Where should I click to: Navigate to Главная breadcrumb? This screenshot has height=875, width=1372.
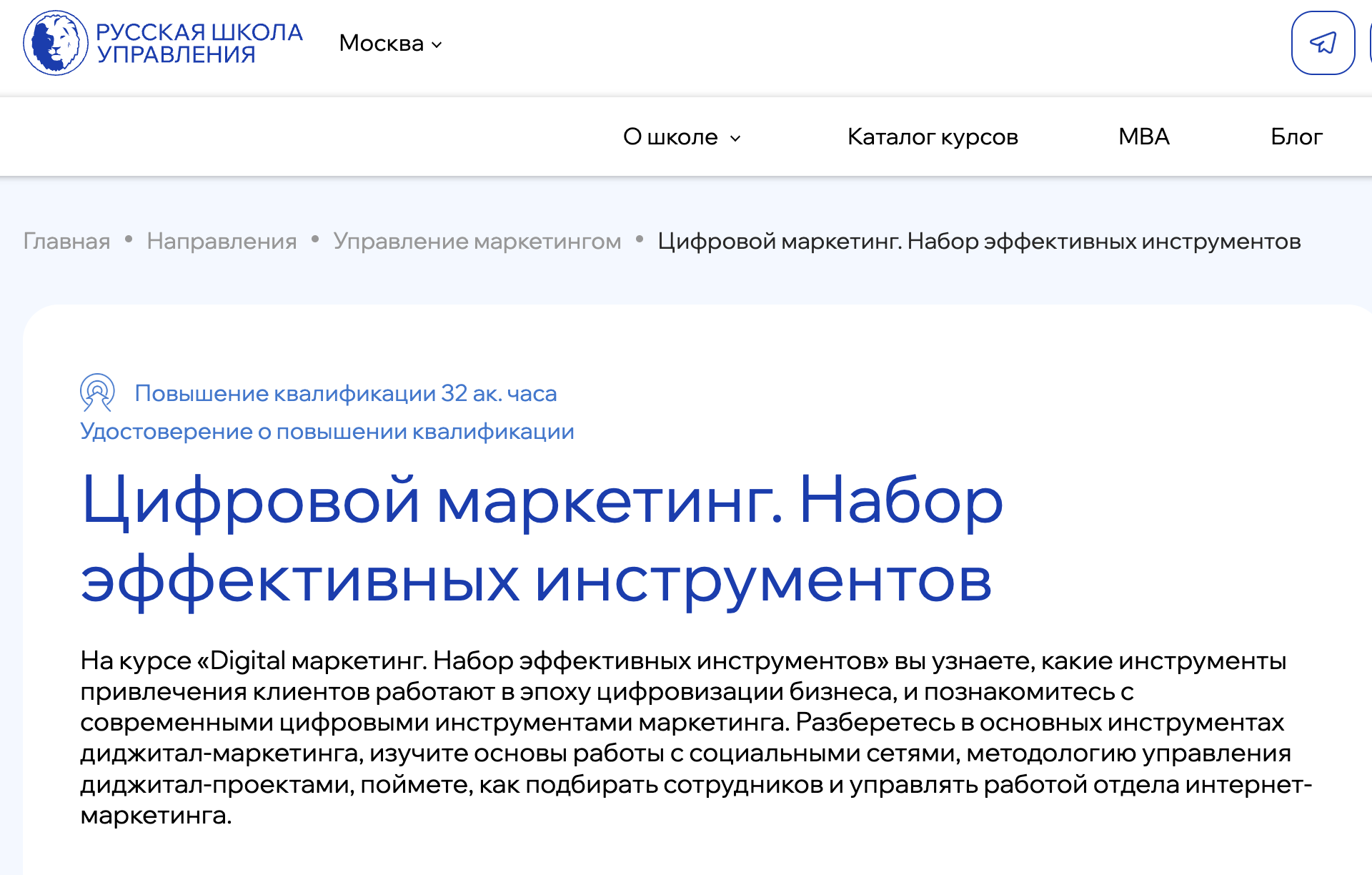[x=66, y=242]
